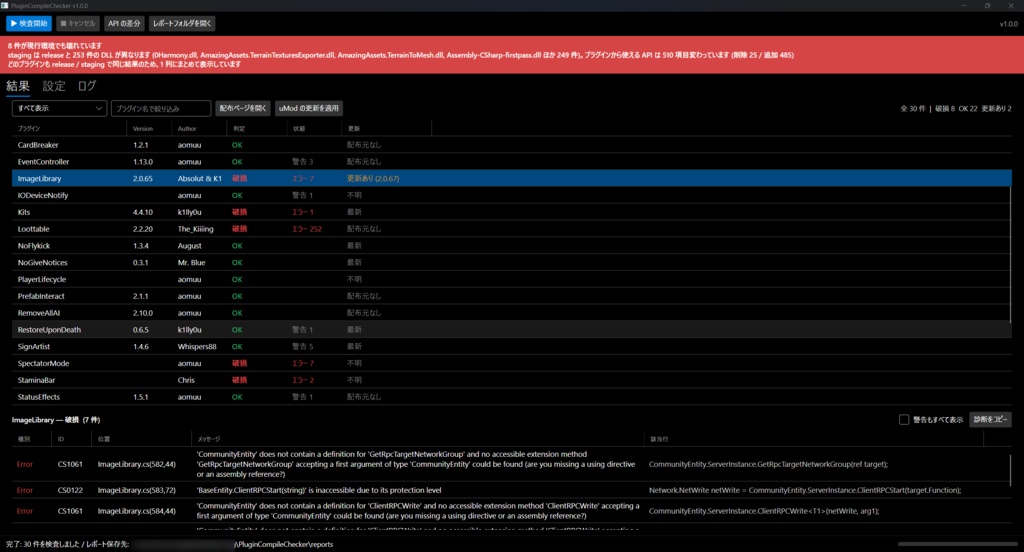Click the horizontal scrollbar in status bar area
This screenshot has height=552, width=1024.
[957, 544]
